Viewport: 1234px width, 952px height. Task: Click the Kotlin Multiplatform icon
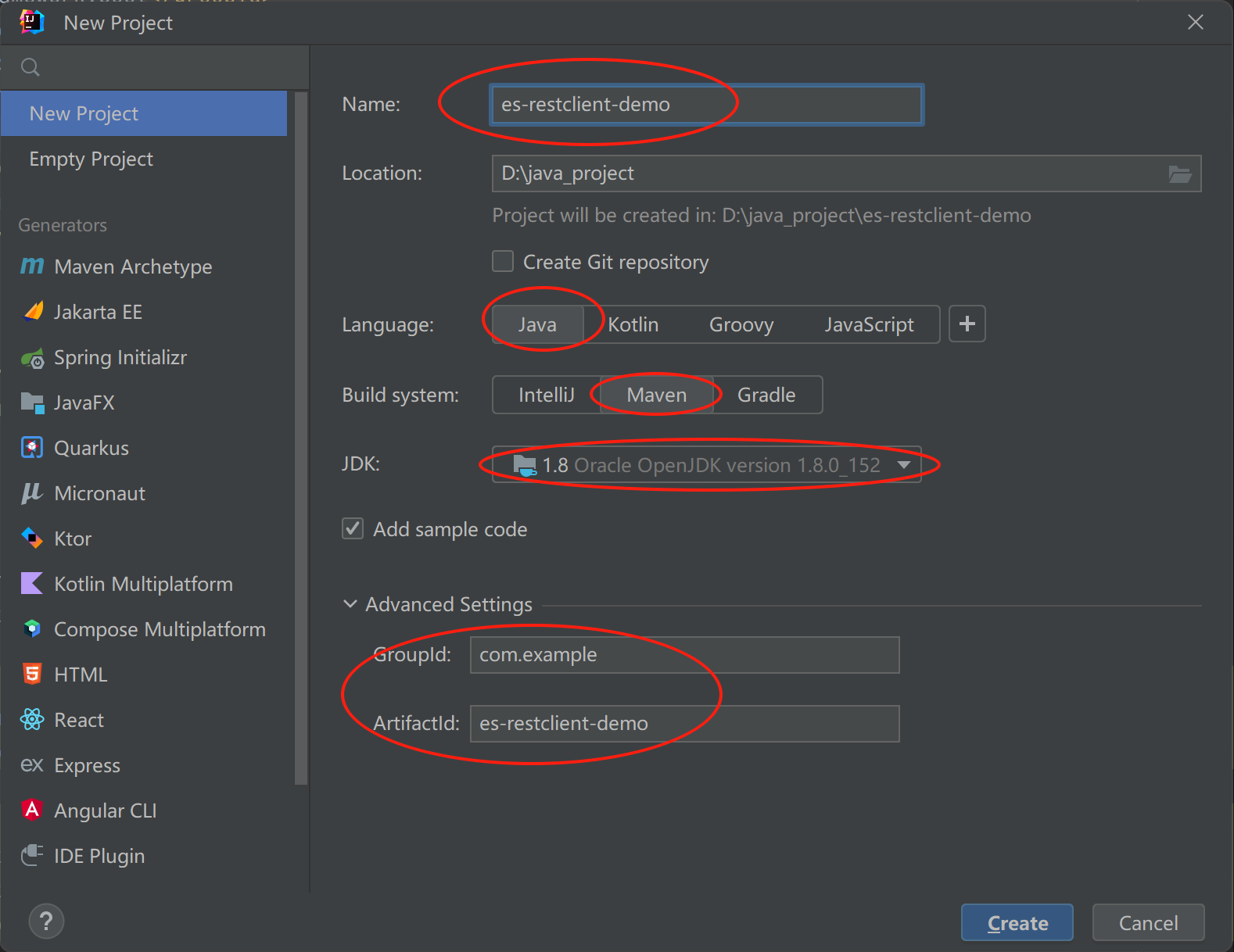click(32, 584)
